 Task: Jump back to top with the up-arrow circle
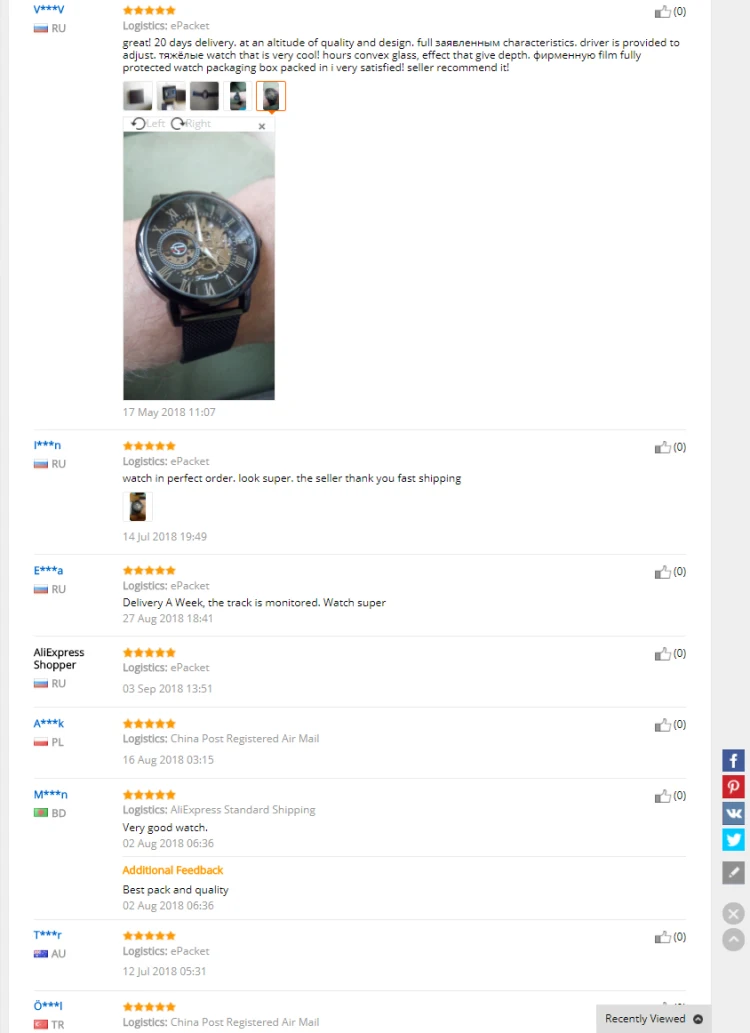pyautogui.click(x=734, y=939)
